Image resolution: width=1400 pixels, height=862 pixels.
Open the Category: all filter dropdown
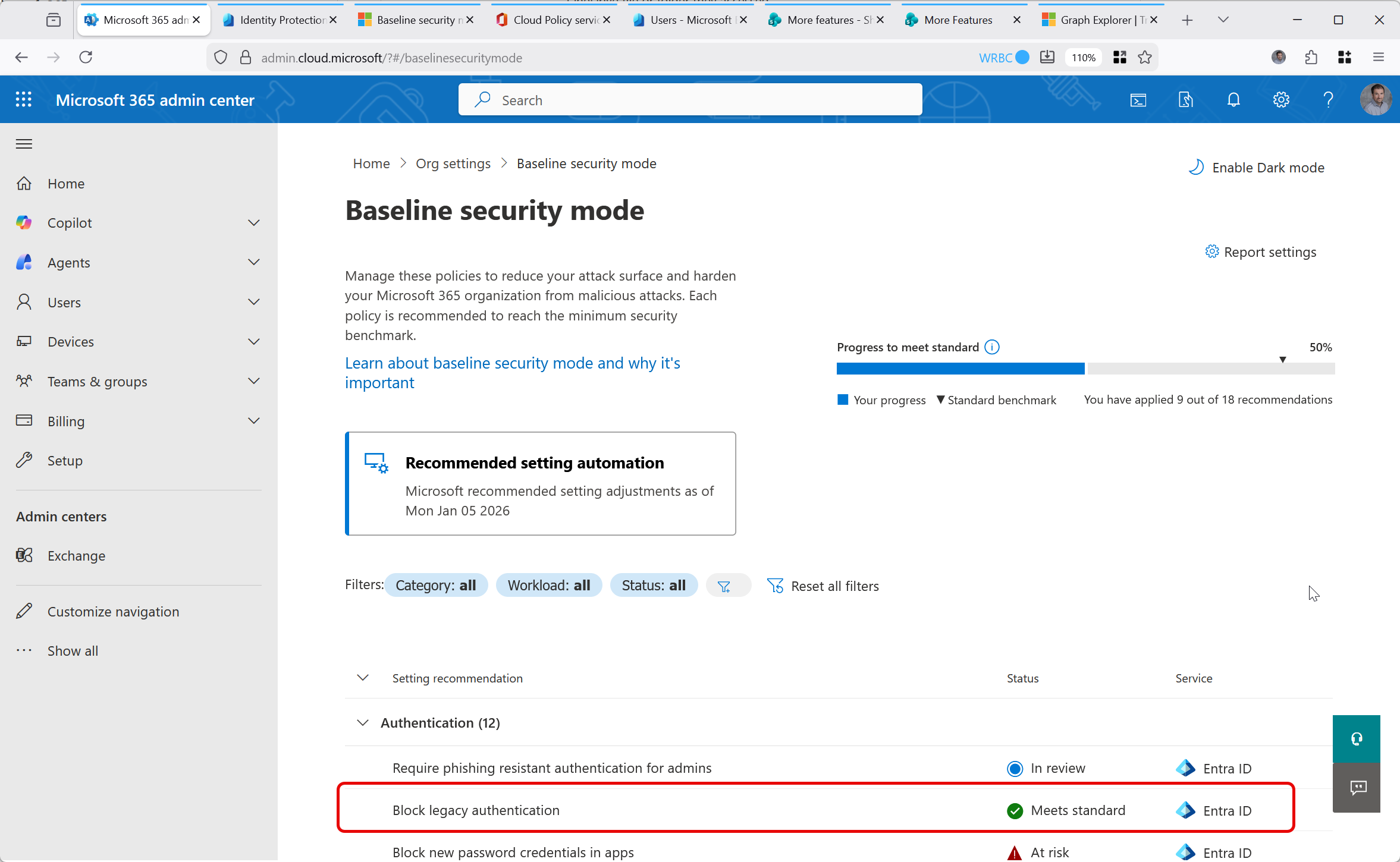pyautogui.click(x=436, y=586)
